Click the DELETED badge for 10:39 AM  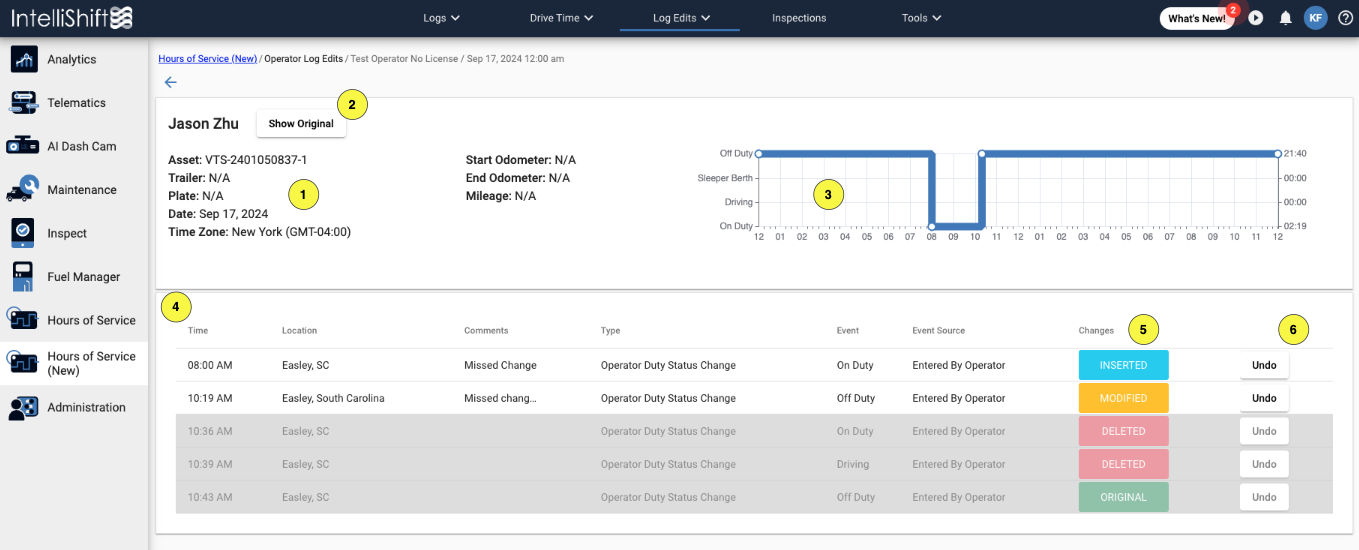tap(1123, 464)
